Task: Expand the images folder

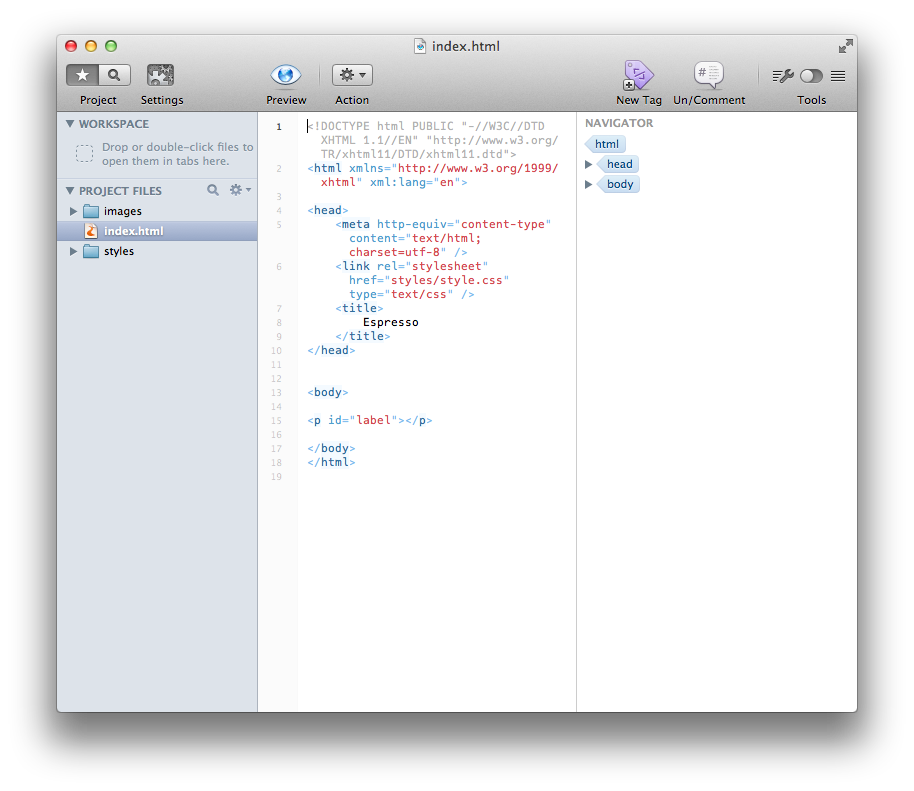Action: pos(74,211)
